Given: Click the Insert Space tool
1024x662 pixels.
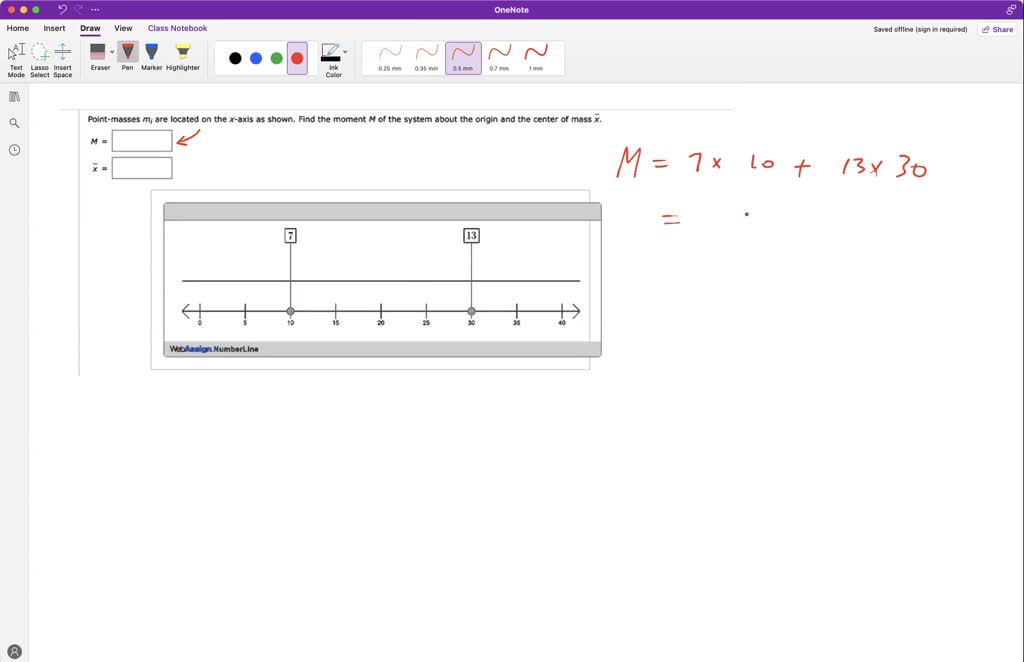Looking at the screenshot, I should pos(62,60).
